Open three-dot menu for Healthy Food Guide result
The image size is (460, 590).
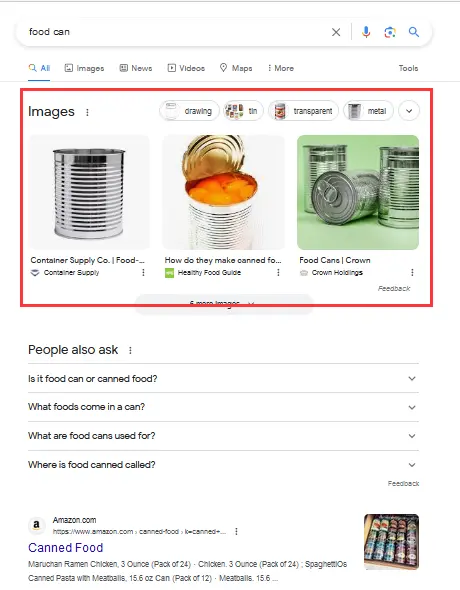[x=278, y=272]
